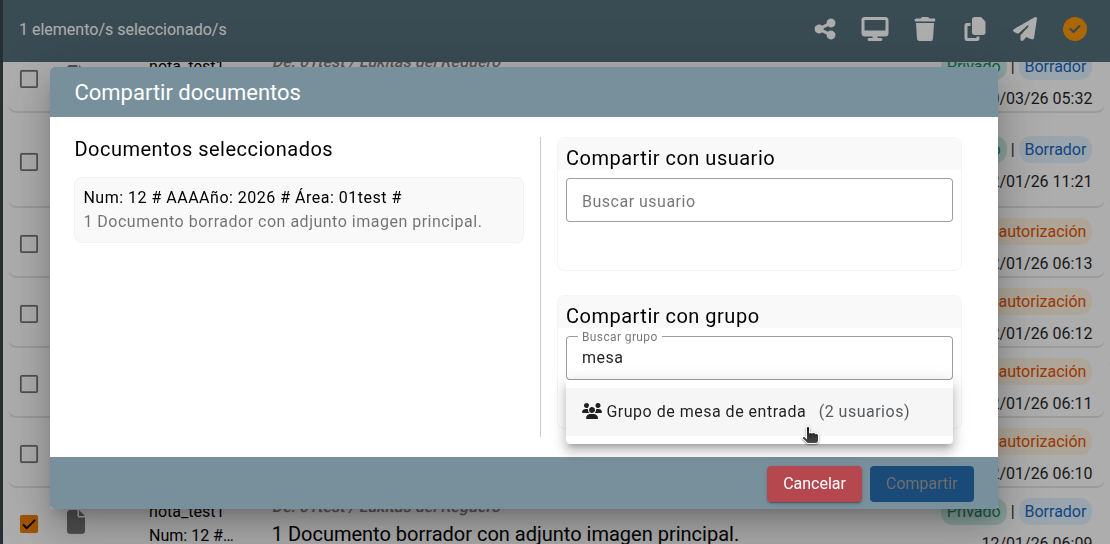Tick the checkbox beside the 06:13 row
The width and height of the screenshot is (1110, 544).
tap(28, 244)
